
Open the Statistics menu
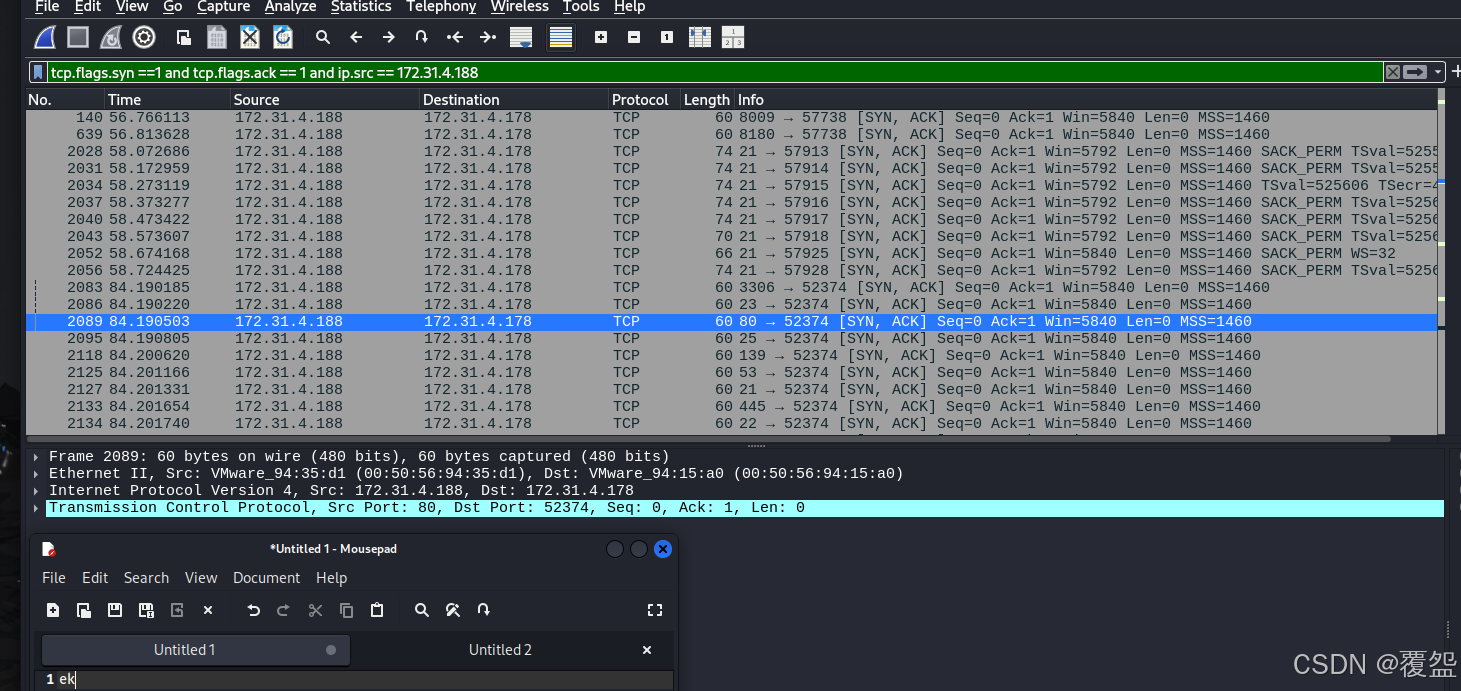click(361, 7)
